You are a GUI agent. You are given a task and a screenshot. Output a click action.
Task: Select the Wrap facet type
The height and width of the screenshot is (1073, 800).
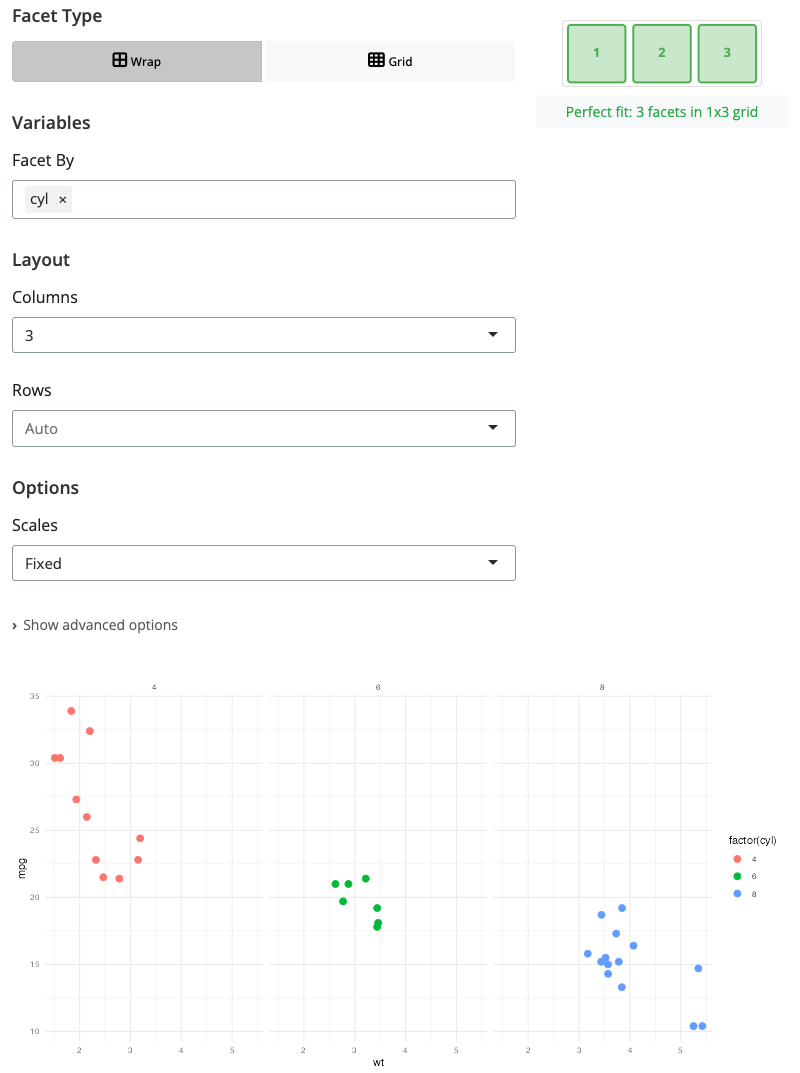pyautogui.click(x=137, y=61)
